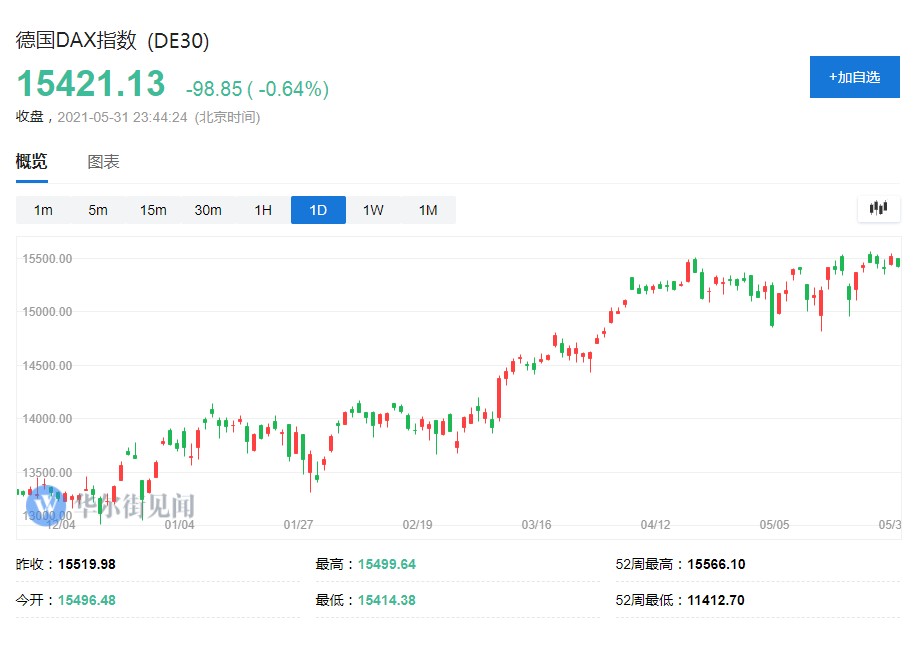Click the candlestick chart style icon
Screen dimensions: 920x650
click(x=878, y=208)
